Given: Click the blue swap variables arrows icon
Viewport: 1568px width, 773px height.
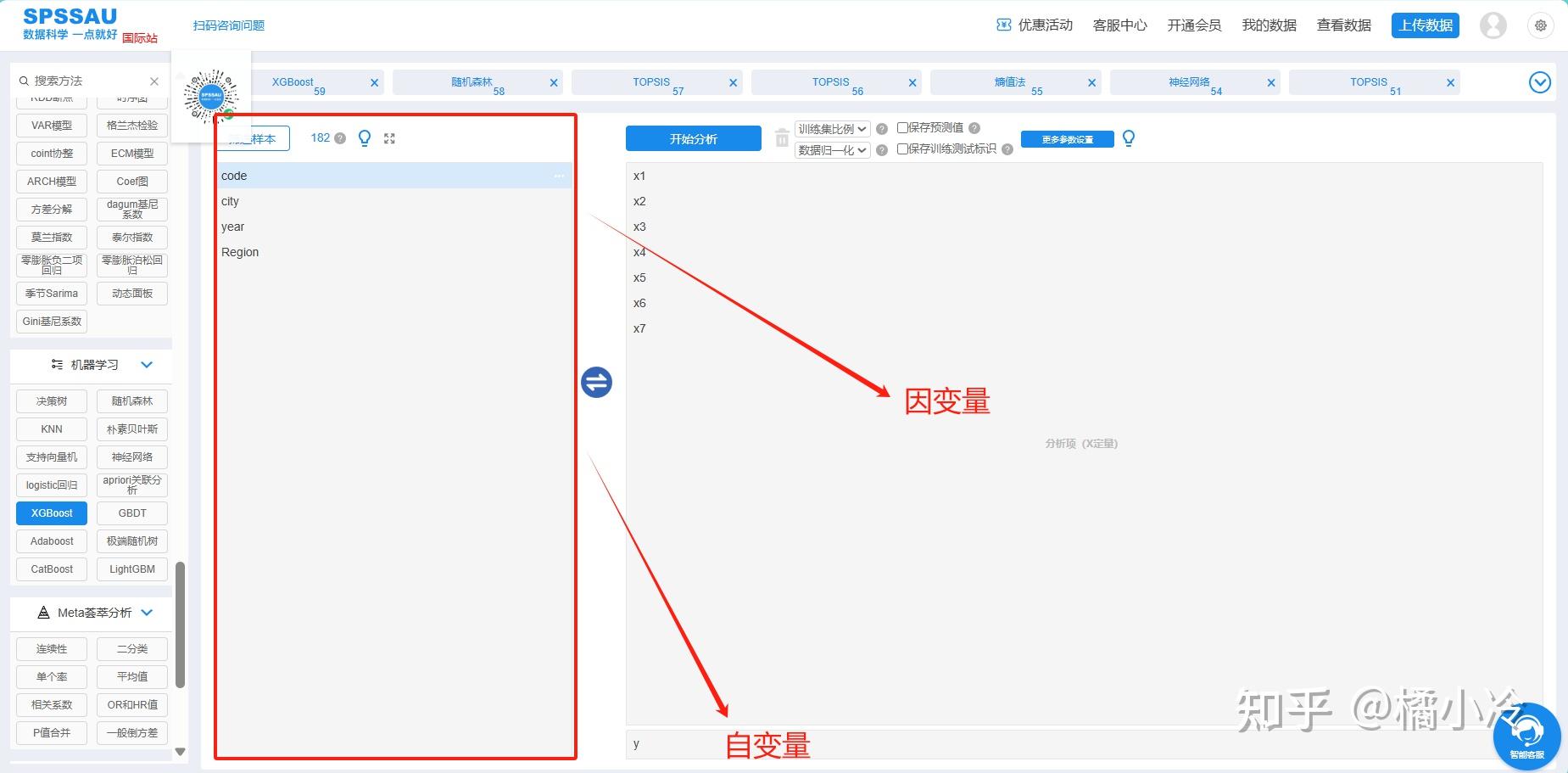Looking at the screenshot, I should 597,382.
